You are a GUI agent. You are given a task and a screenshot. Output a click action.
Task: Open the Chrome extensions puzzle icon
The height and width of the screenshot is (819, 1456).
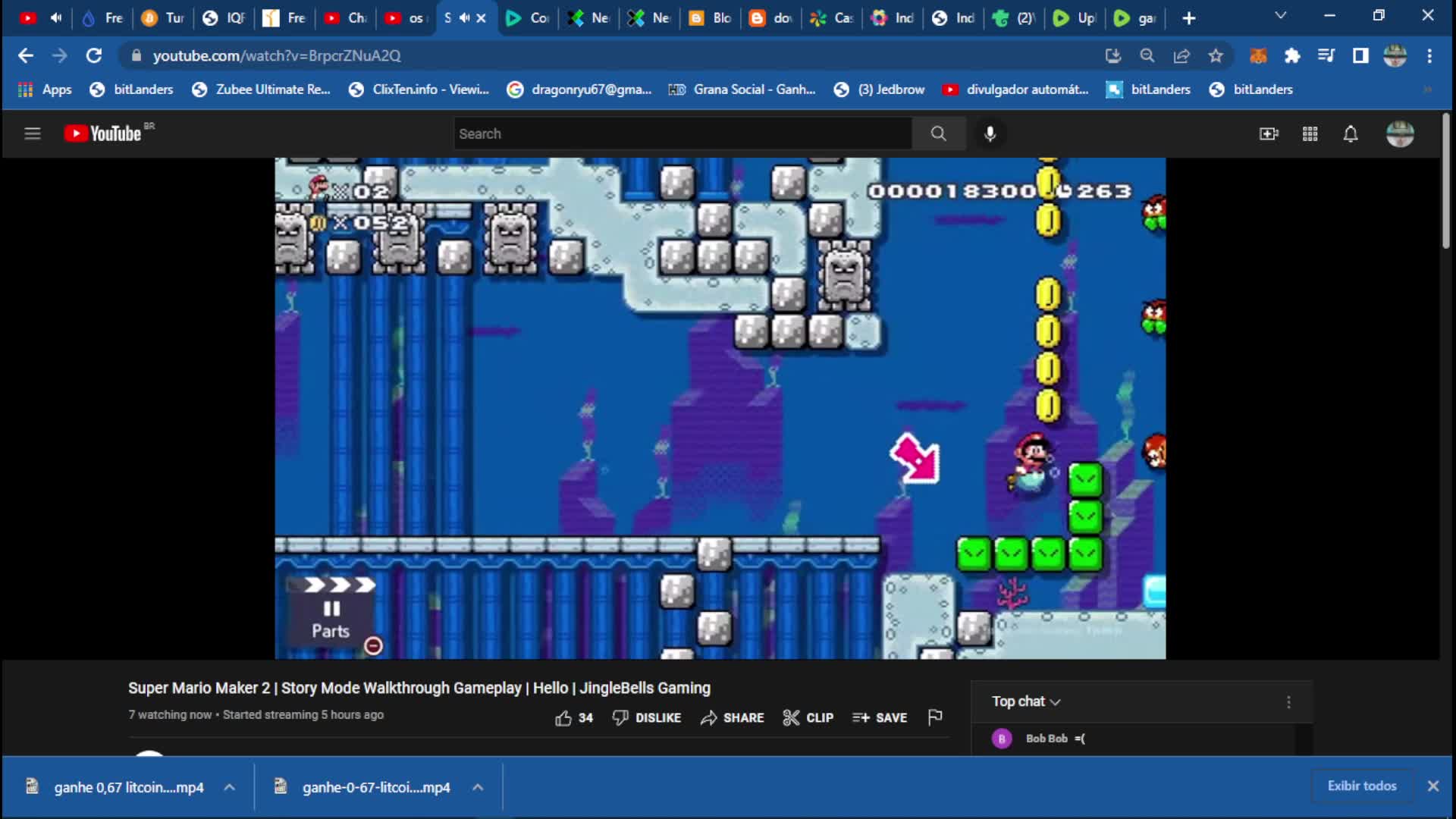coord(1292,55)
